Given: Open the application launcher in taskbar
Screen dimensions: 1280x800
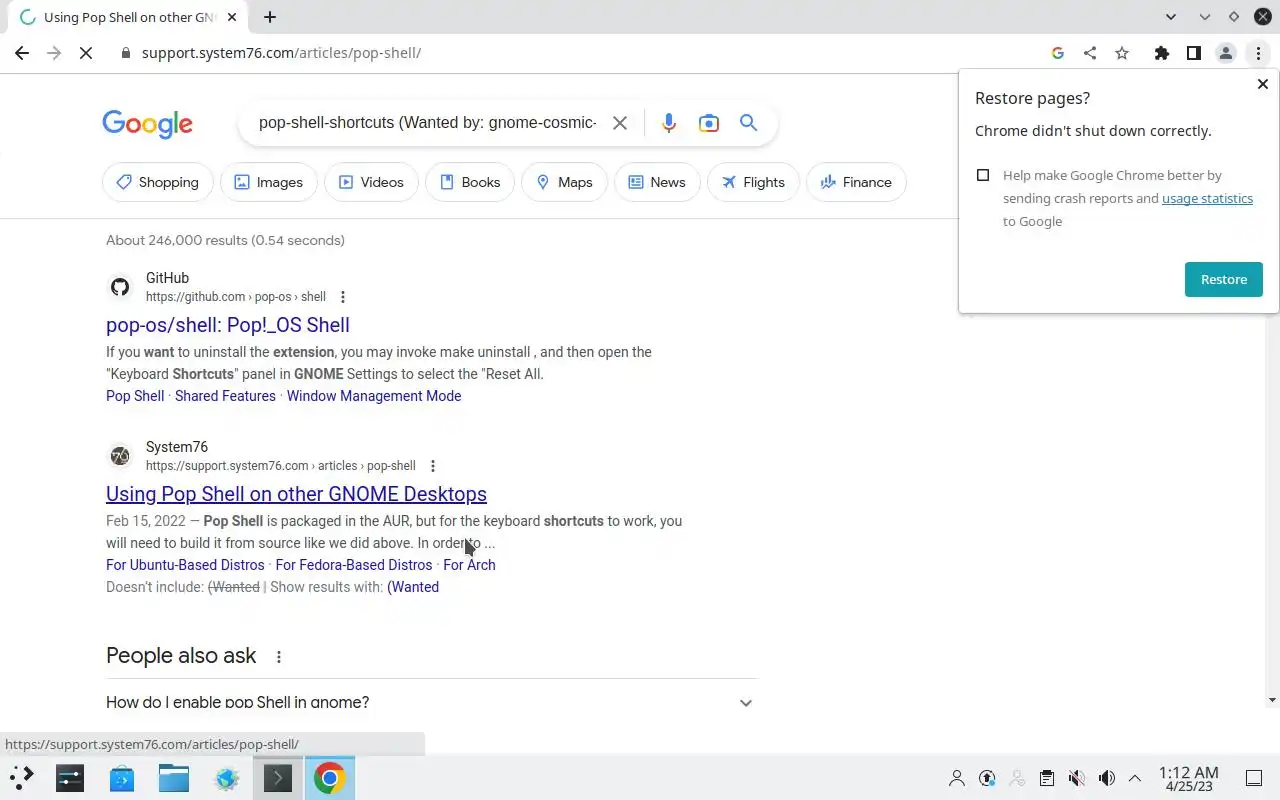Looking at the screenshot, I should coord(21,777).
